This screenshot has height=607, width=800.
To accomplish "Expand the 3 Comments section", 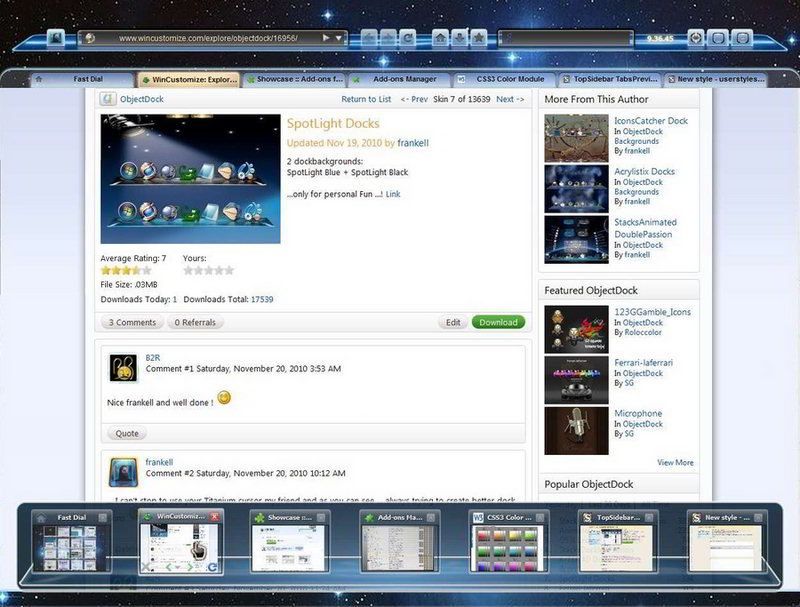I will pos(133,322).
